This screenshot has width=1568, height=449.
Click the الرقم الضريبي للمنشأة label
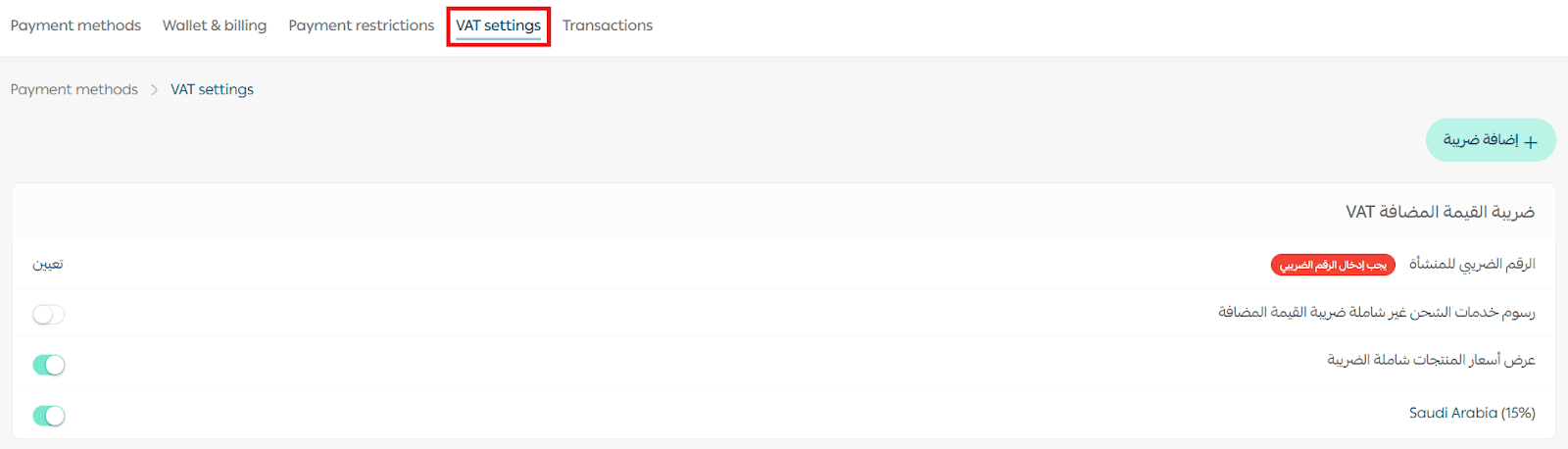pos(1472,264)
